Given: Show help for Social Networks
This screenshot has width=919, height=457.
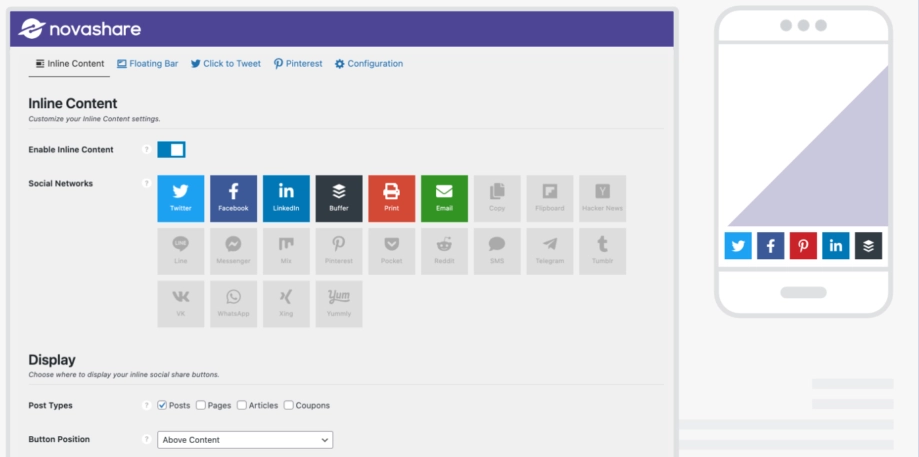Looking at the screenshot, I should click(x=147, y=183).
